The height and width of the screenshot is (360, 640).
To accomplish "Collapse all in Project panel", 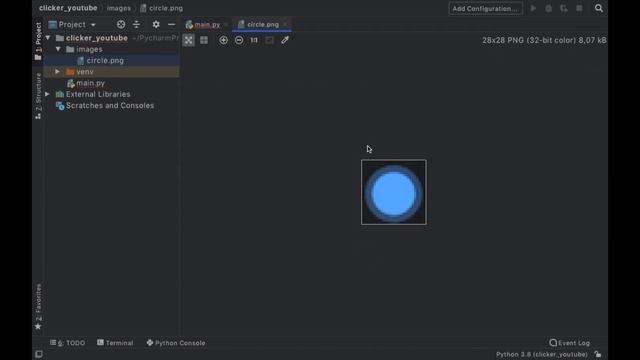I will pos(136,24).
